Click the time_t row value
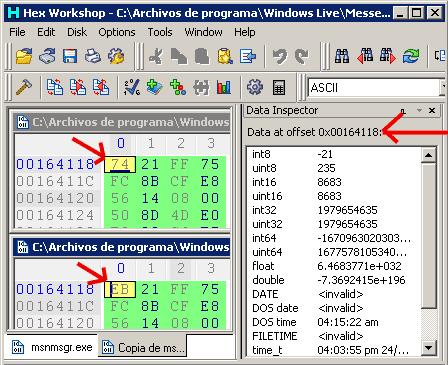The image size is (448, 365). click(x=363, y=350)
